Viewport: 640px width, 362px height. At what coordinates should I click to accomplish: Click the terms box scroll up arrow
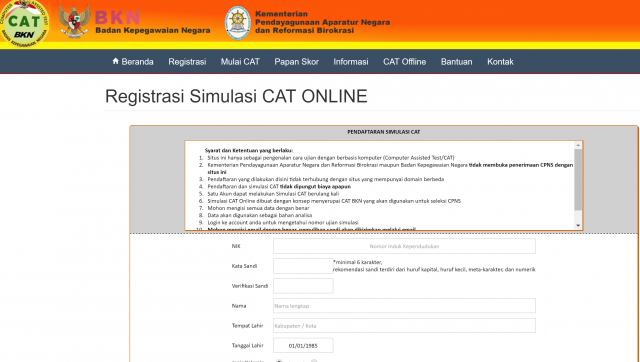578,145
